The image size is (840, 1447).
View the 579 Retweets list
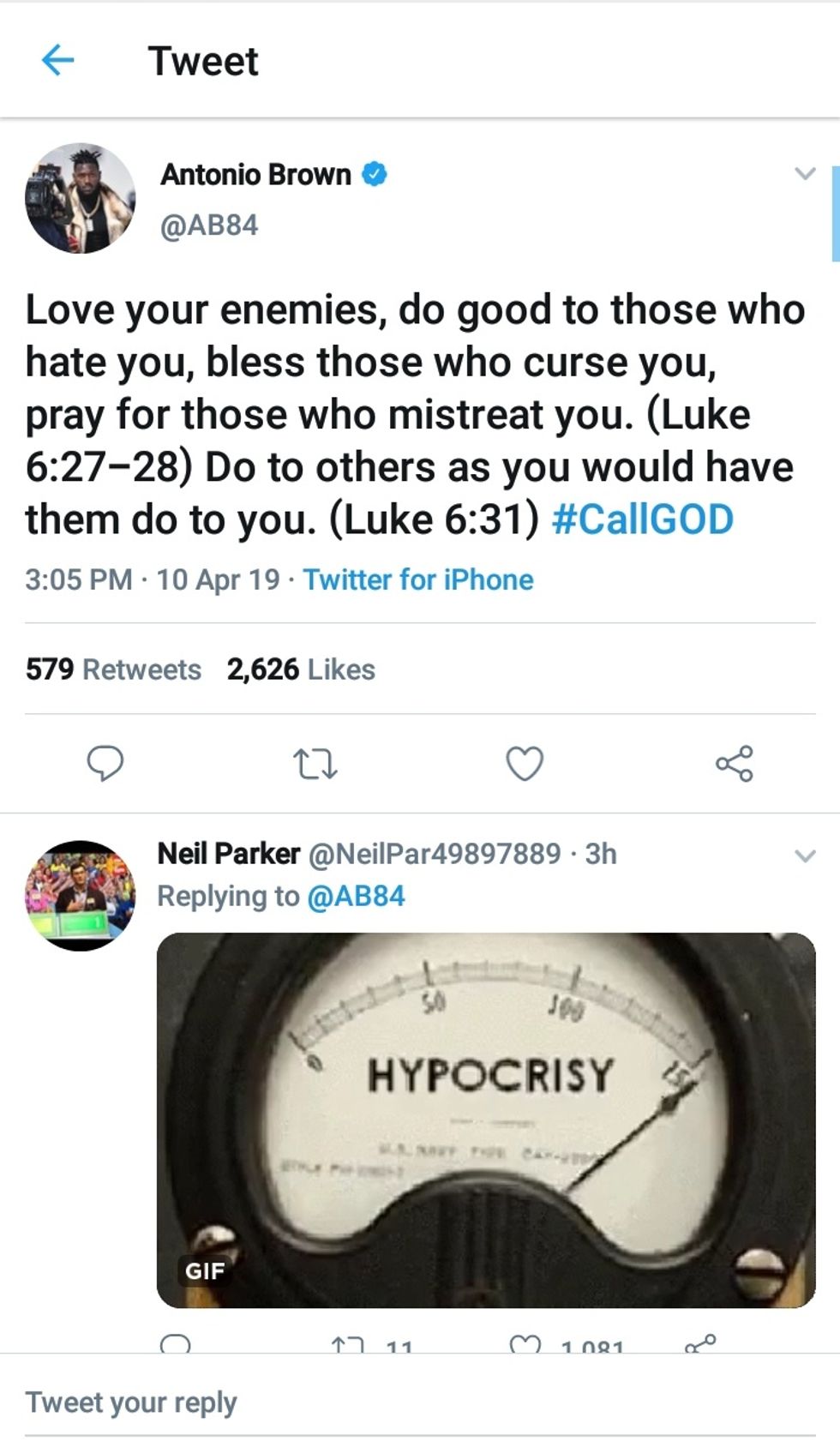tap(113, 669)
